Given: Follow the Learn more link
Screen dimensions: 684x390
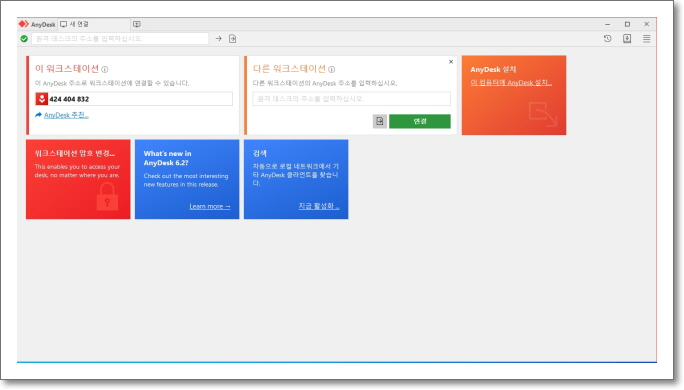Looking at the screenshot, I should click(210, 206).
